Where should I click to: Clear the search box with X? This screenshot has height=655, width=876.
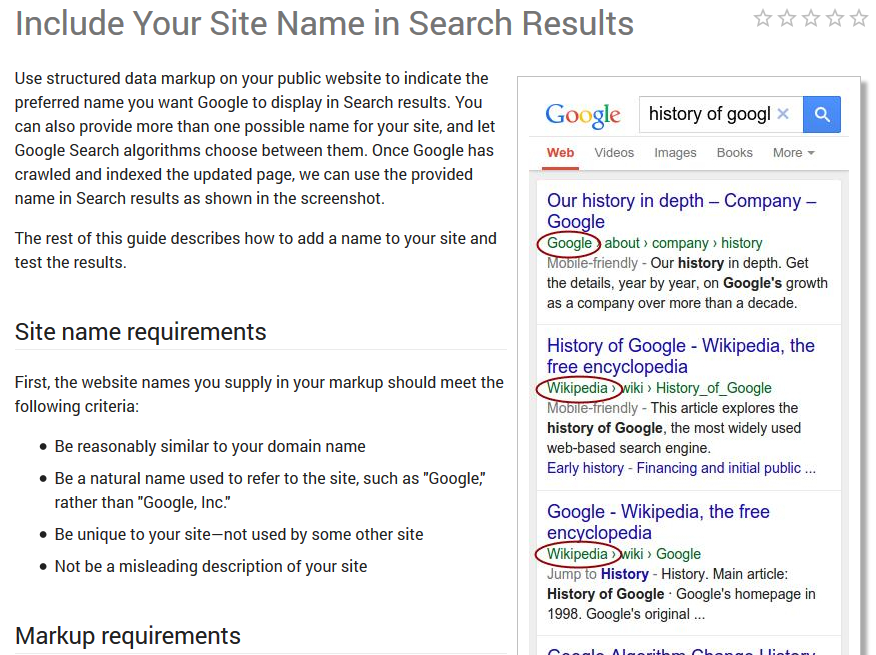pyautogui.click(x=783, y=114)
